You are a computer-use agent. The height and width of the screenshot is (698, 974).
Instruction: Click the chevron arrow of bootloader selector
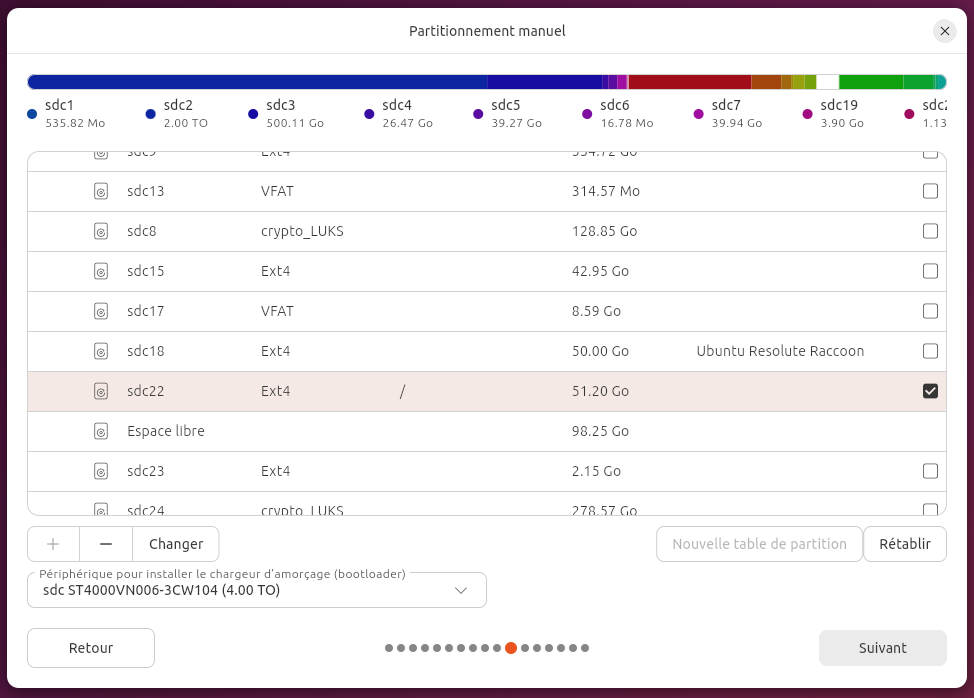pos(461,591)
